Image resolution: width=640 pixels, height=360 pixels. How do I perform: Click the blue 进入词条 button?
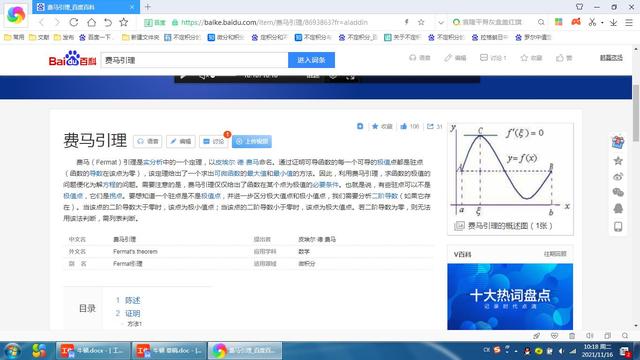[311, 60]
